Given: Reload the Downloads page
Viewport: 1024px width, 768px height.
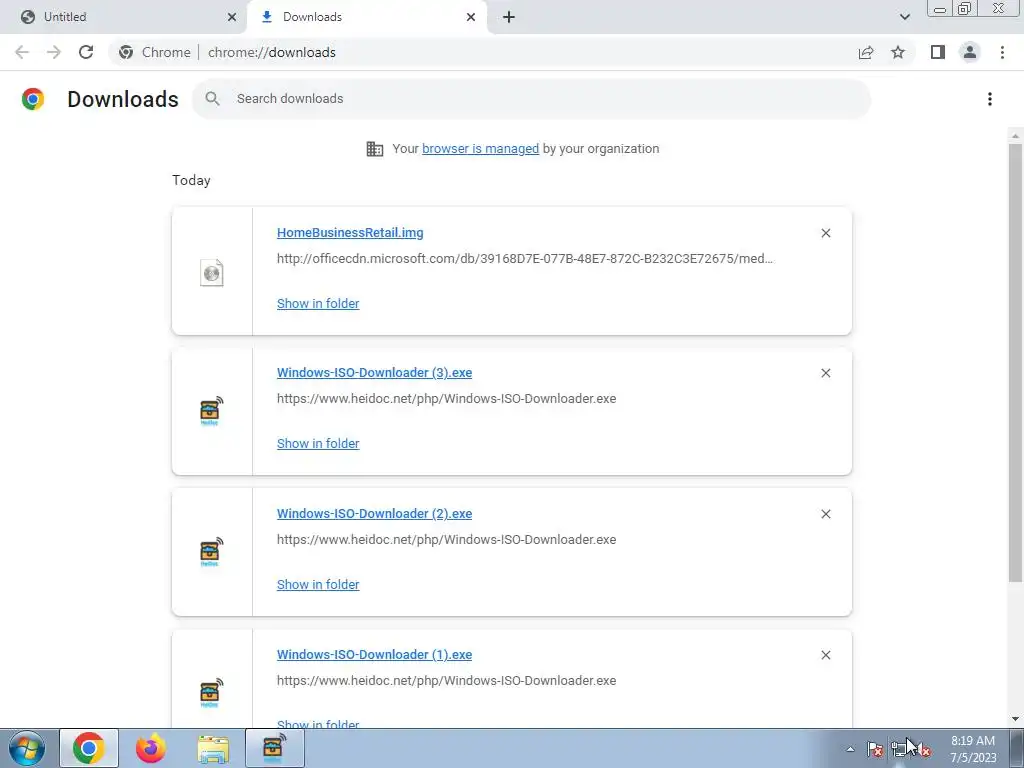Looking at the screenshot, I should [86, 52].
